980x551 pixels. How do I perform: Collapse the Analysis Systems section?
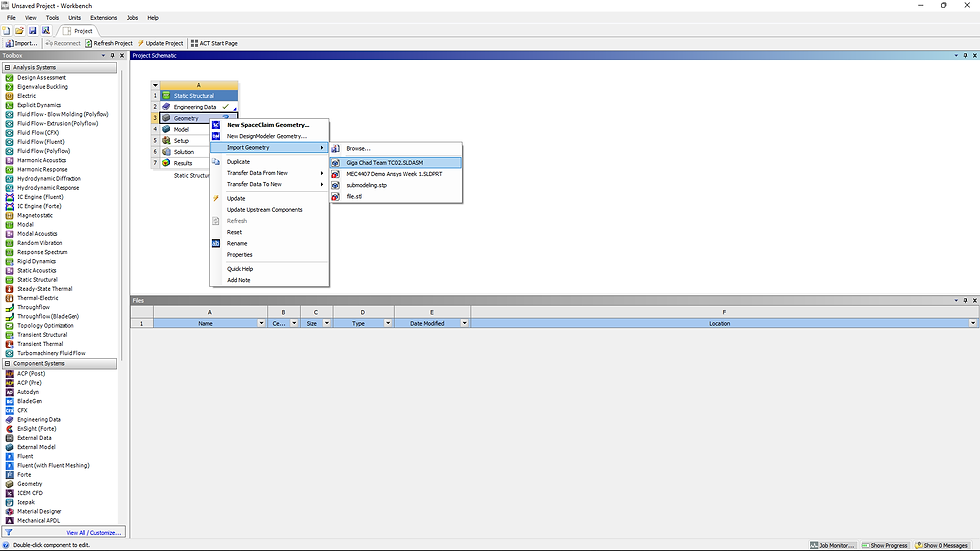[8, 67]
